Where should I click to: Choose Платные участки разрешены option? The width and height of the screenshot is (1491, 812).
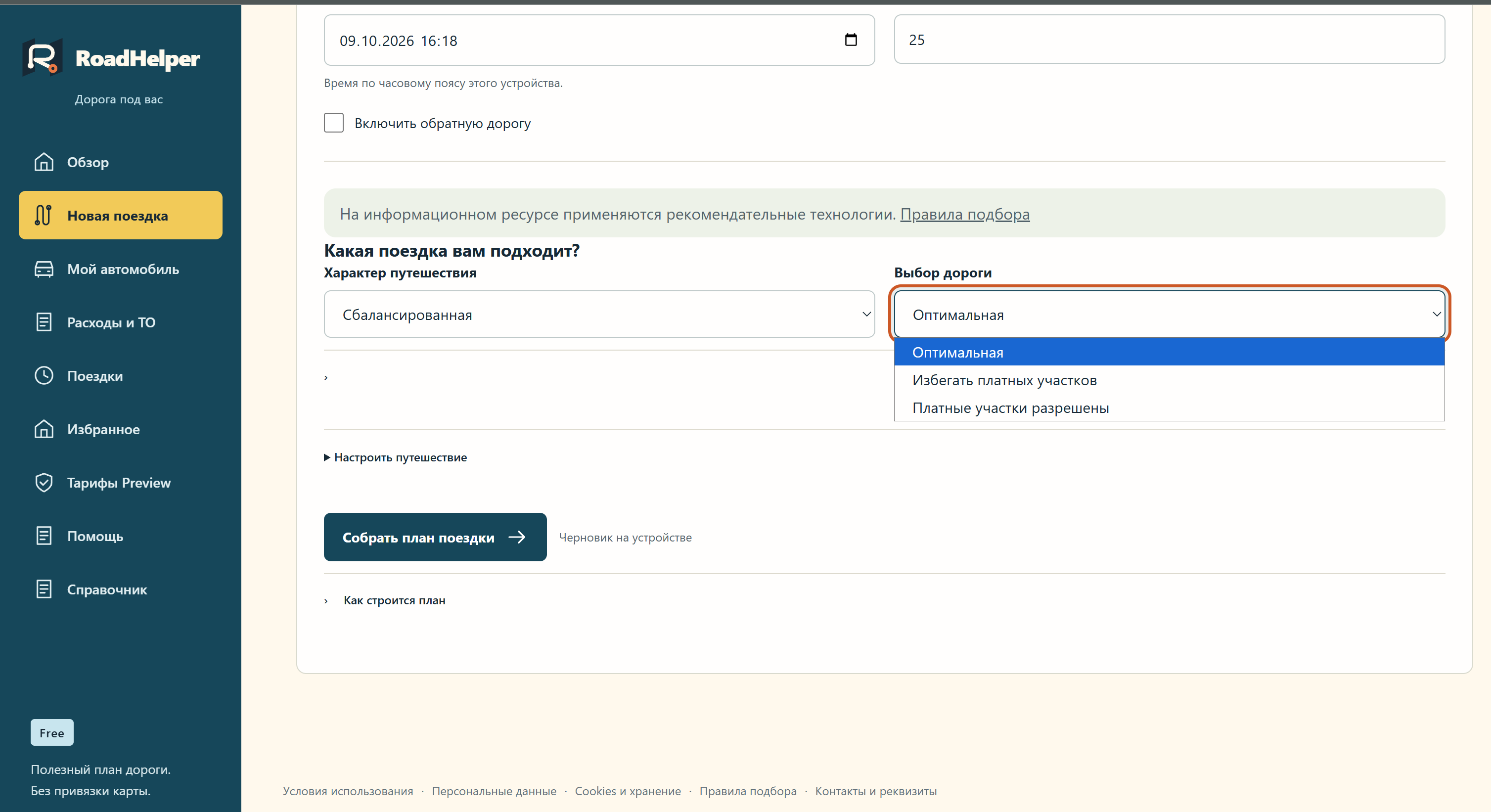pyautogui.click(x=1169, y=407)
